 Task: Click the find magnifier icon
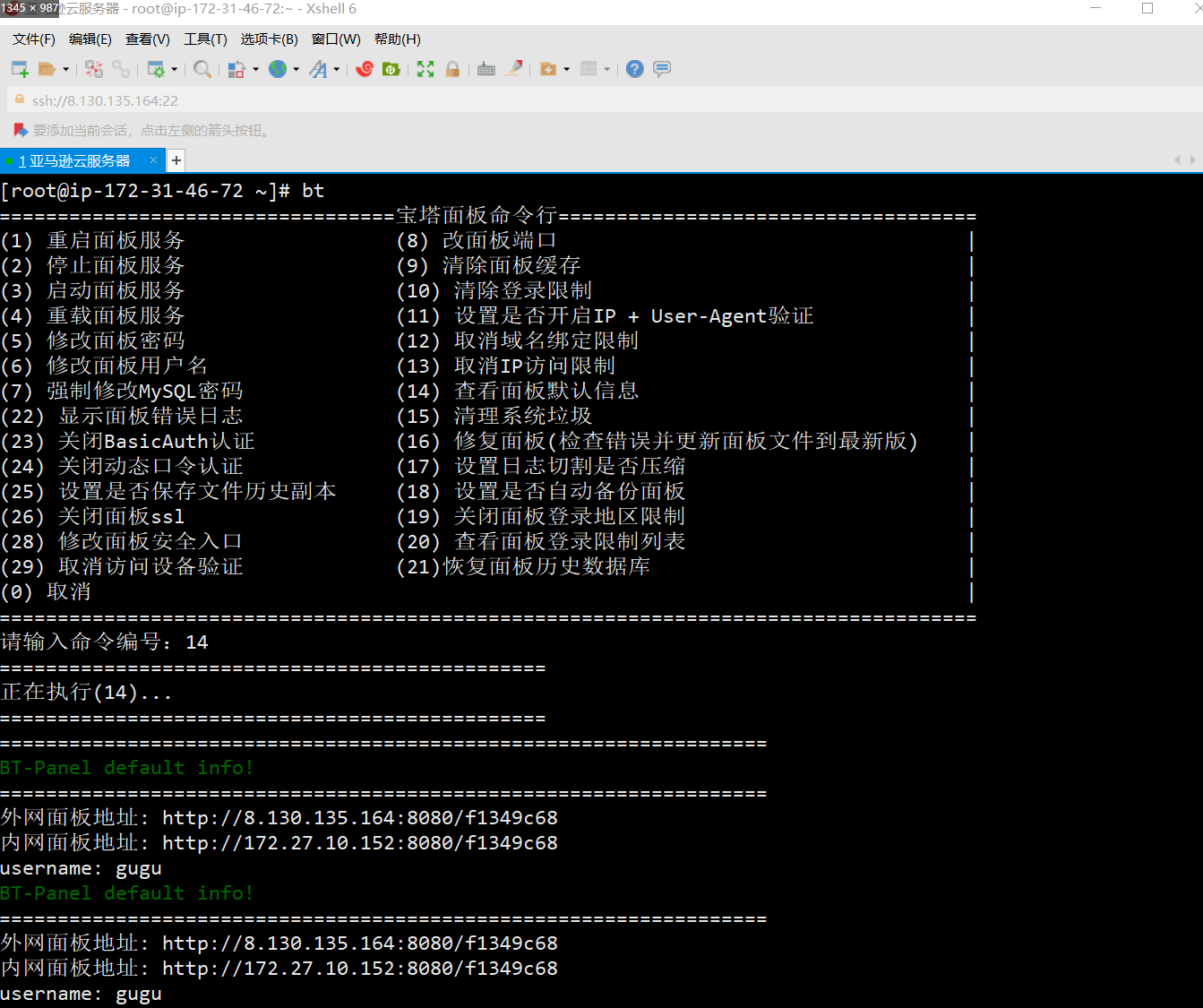pos(202,69)
